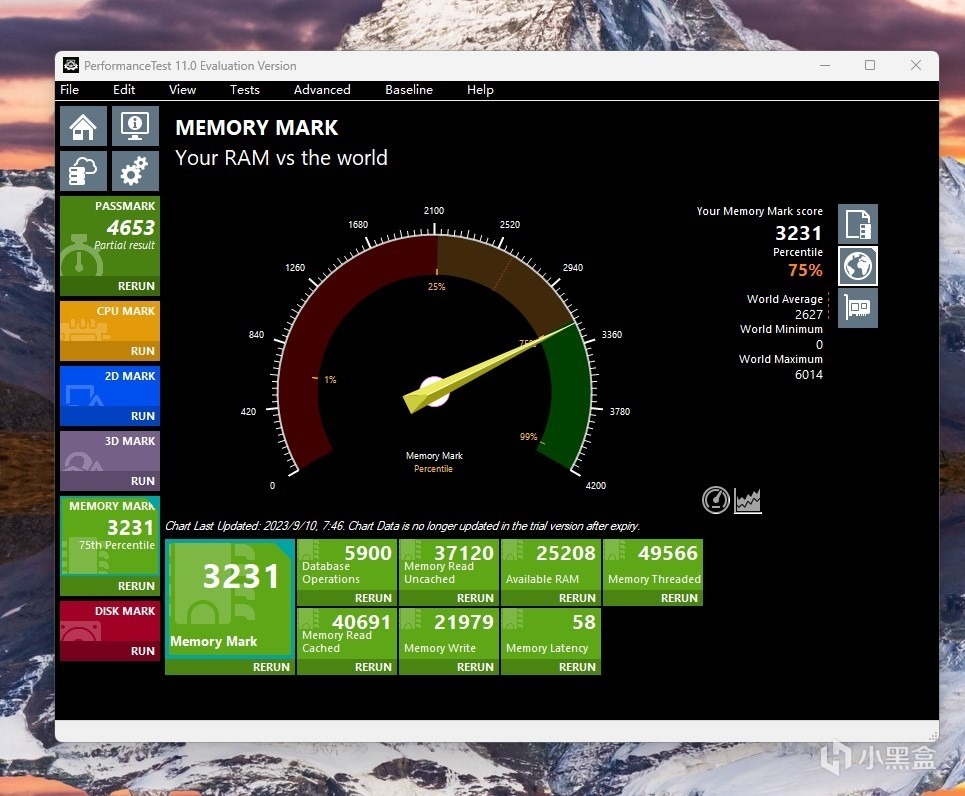Click the Chart Last Updated notice text
This screenshot has width=965, height=796.
402,526
